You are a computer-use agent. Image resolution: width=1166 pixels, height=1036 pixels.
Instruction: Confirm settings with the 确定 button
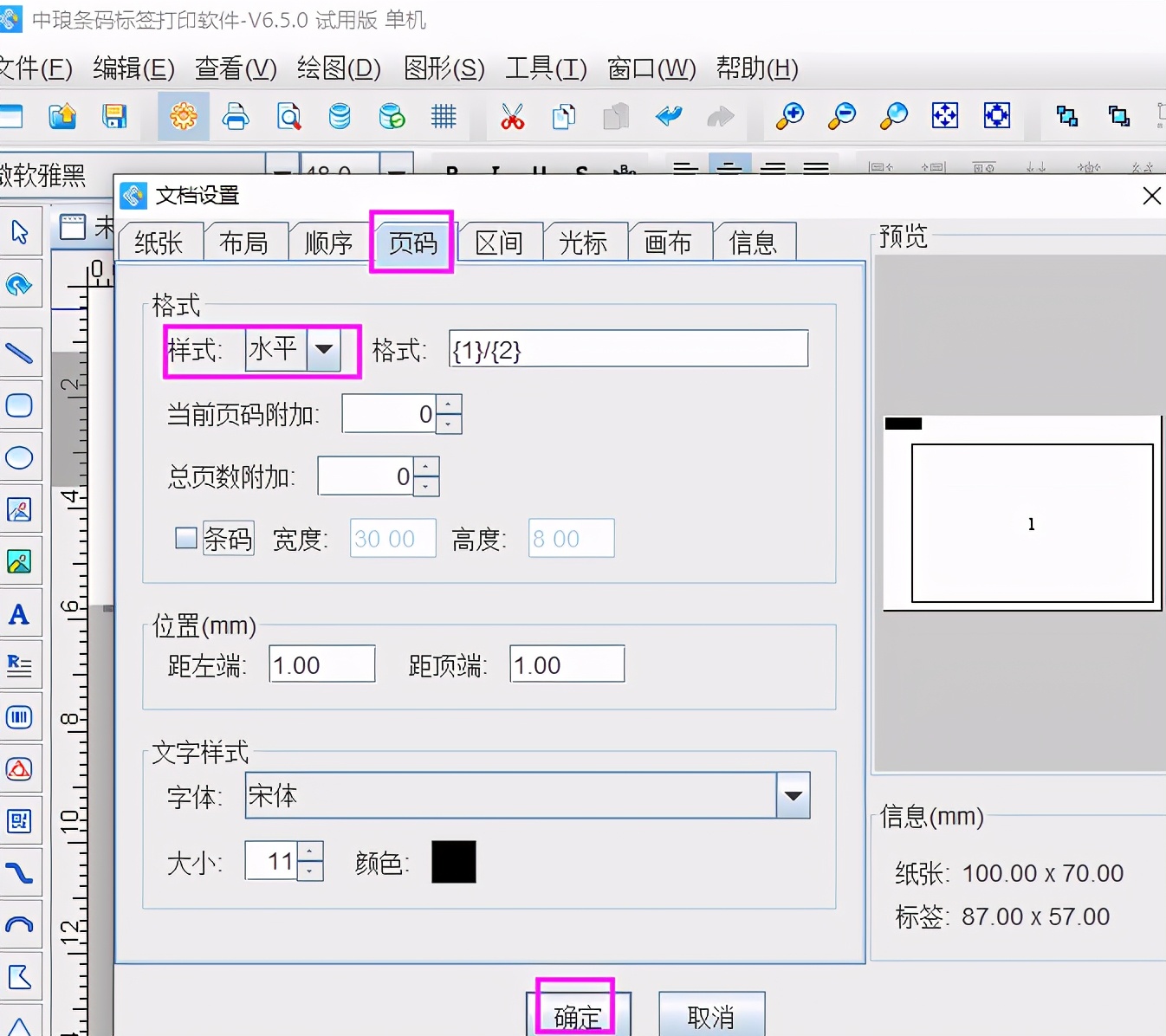click(576, 1016)
